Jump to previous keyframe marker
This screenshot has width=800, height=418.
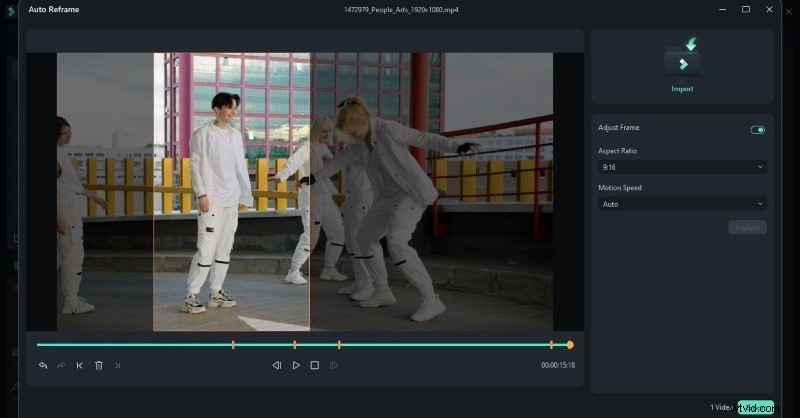(80, 365)
